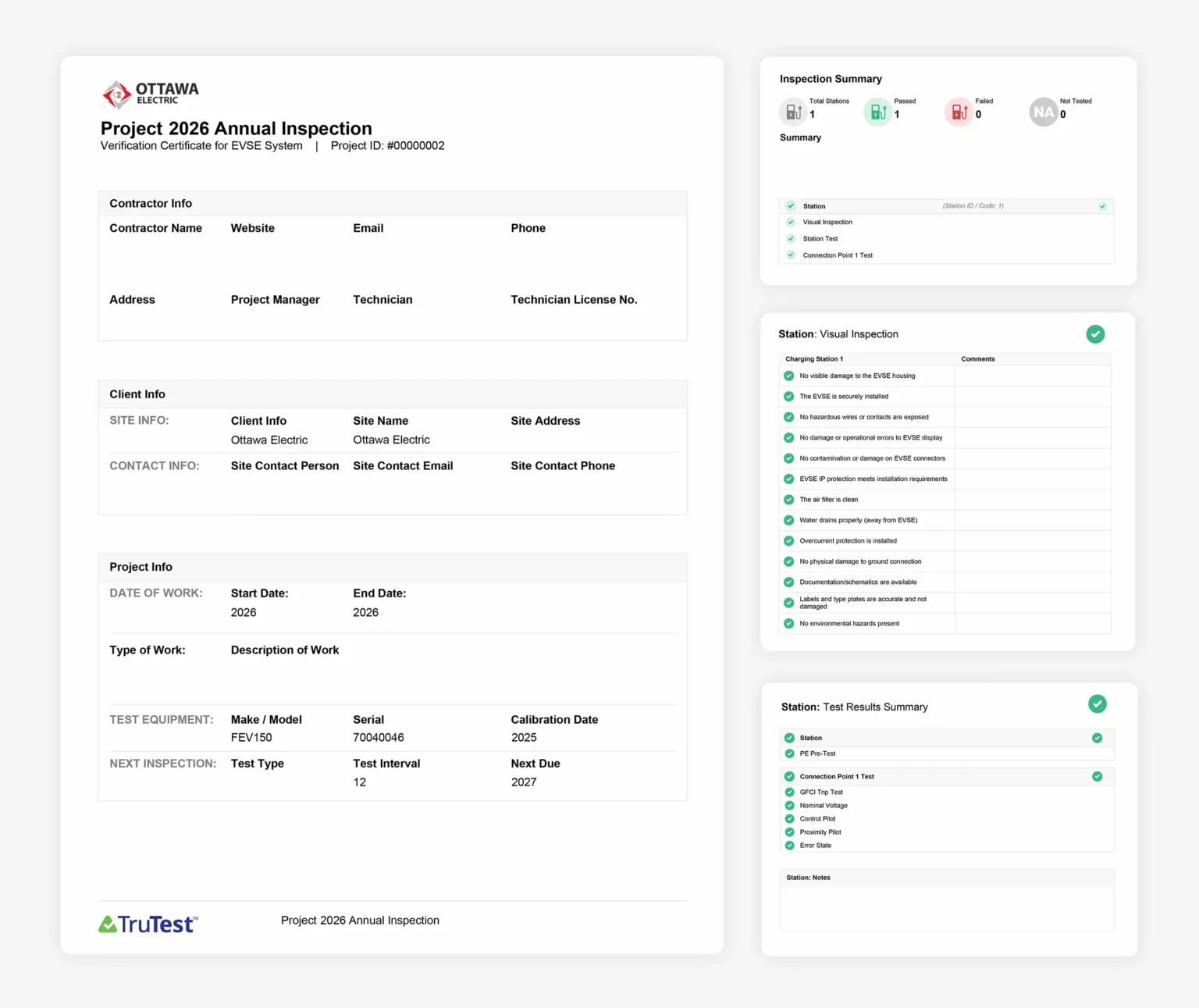The image size is (1199, 1008).
Task: Click the Site Contact Email label
Action: [x=403, y=466]
